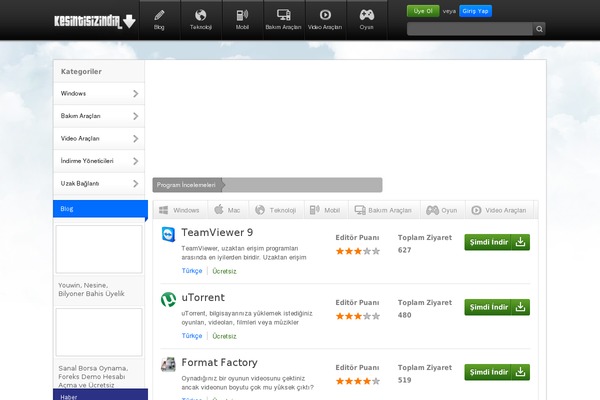Switch to the Bakım Araçları tab in reviews
This screenshot has height=400, width=600.
(x=383, y=210)
